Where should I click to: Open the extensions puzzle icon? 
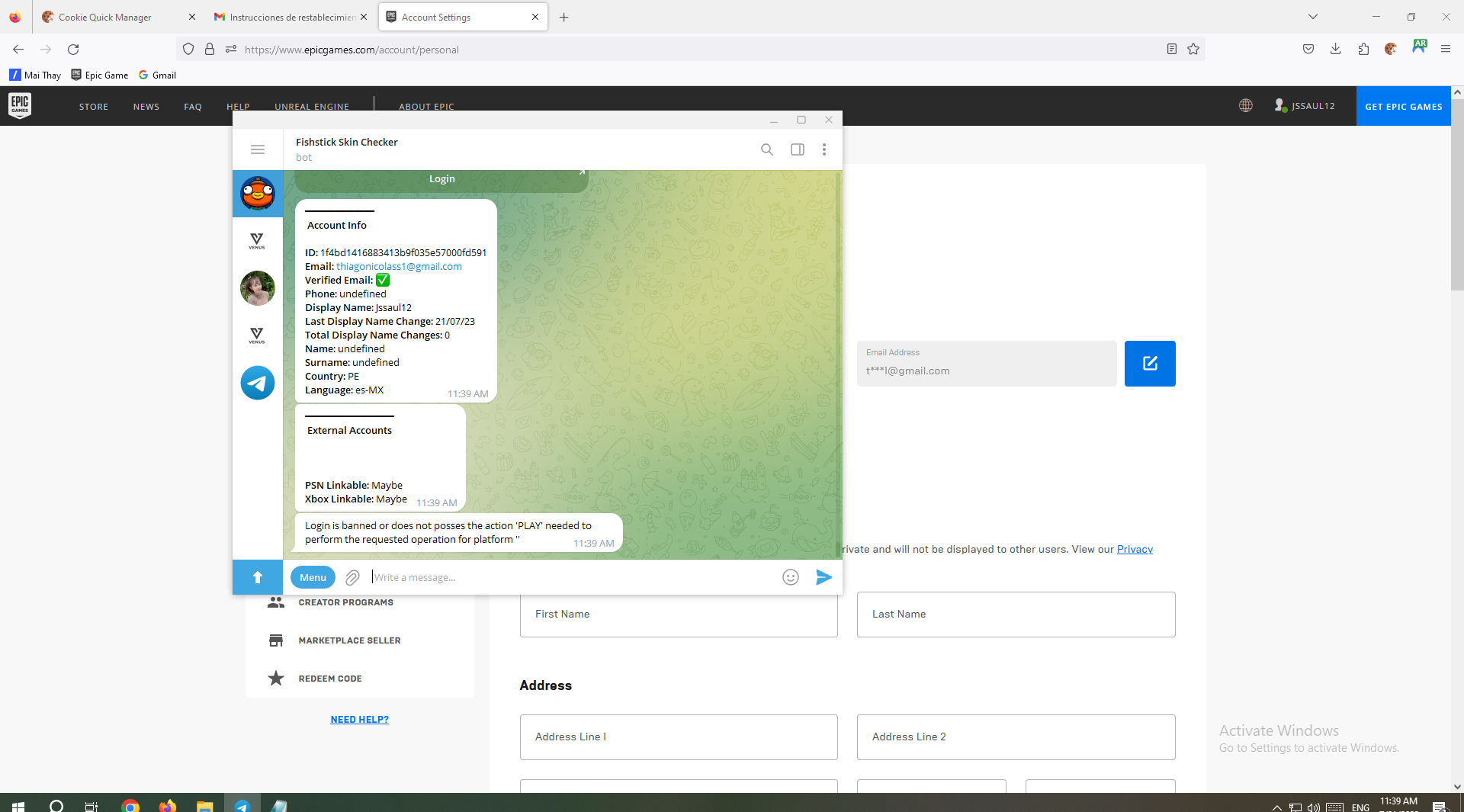pyautogui.click(x=1363, y=50)
